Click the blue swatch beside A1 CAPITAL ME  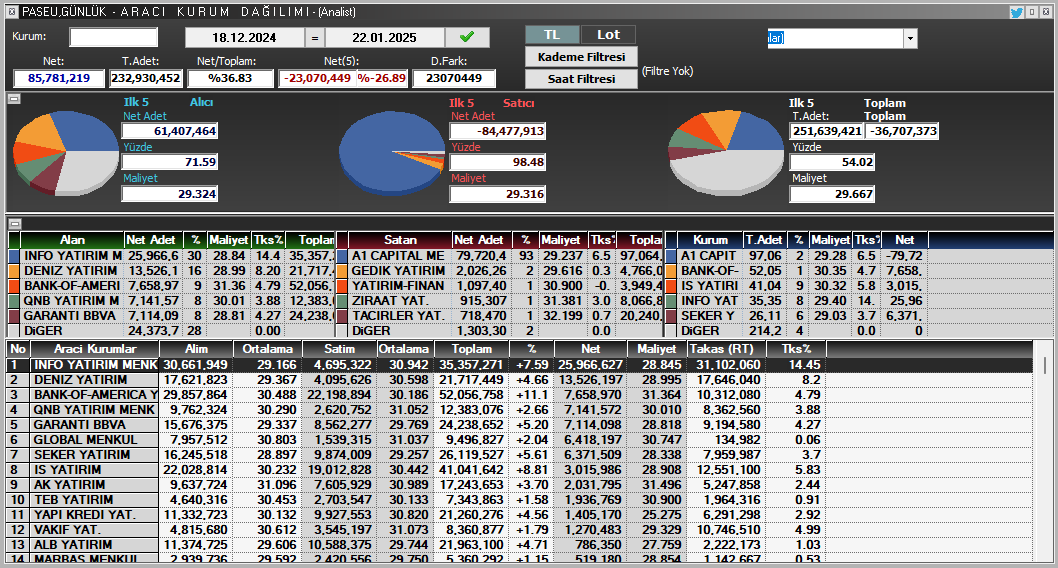point(342,256)
